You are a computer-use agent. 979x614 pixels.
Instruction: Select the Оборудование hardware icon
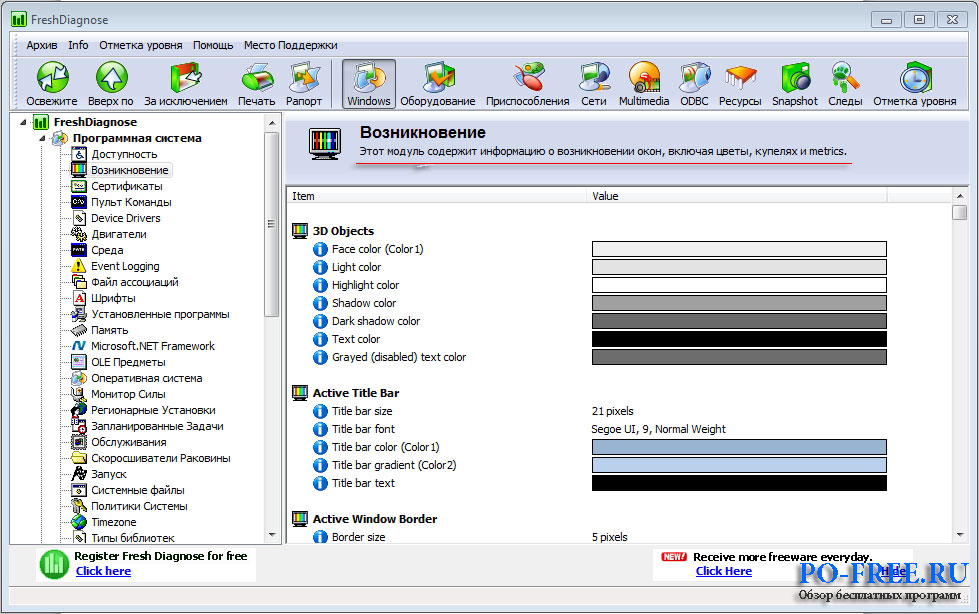click(438, 78)
